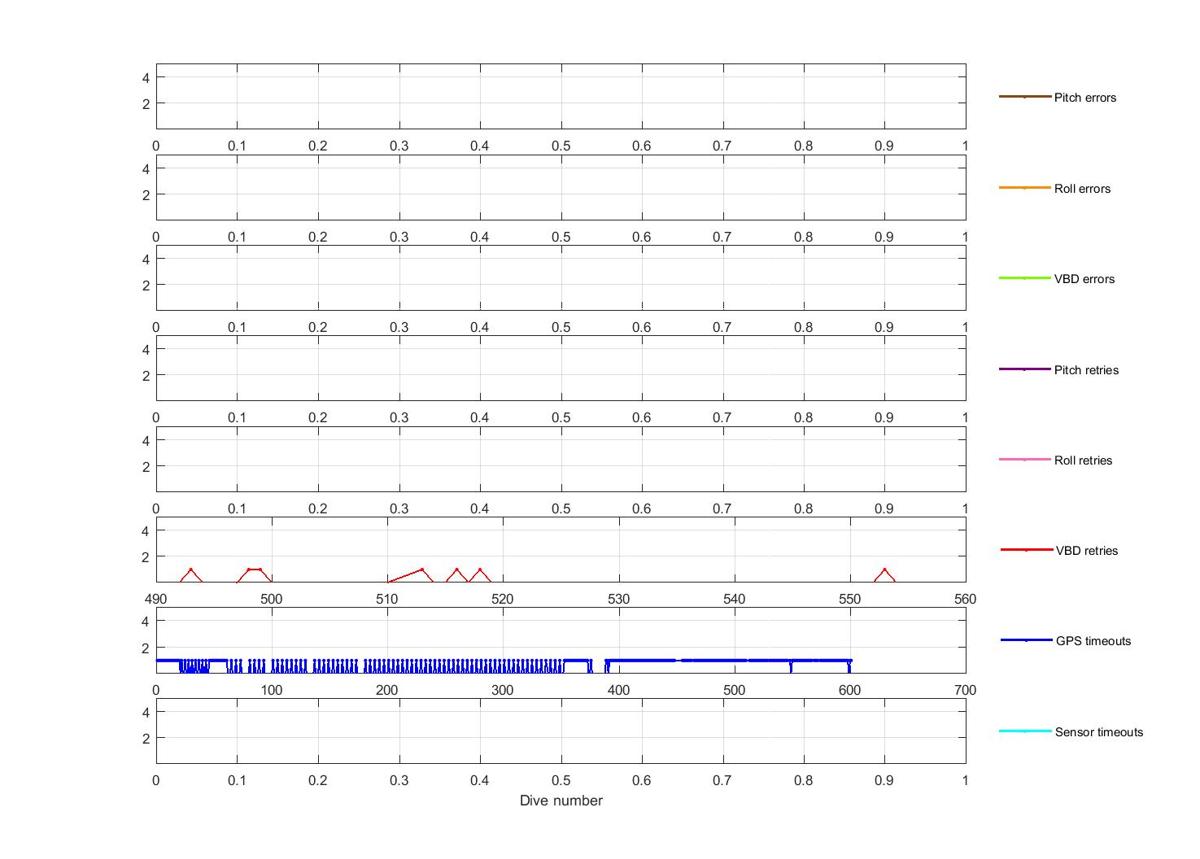Click the cyan Sensor timeouts legend line
1200x859 pixels.
point(1025,731)
